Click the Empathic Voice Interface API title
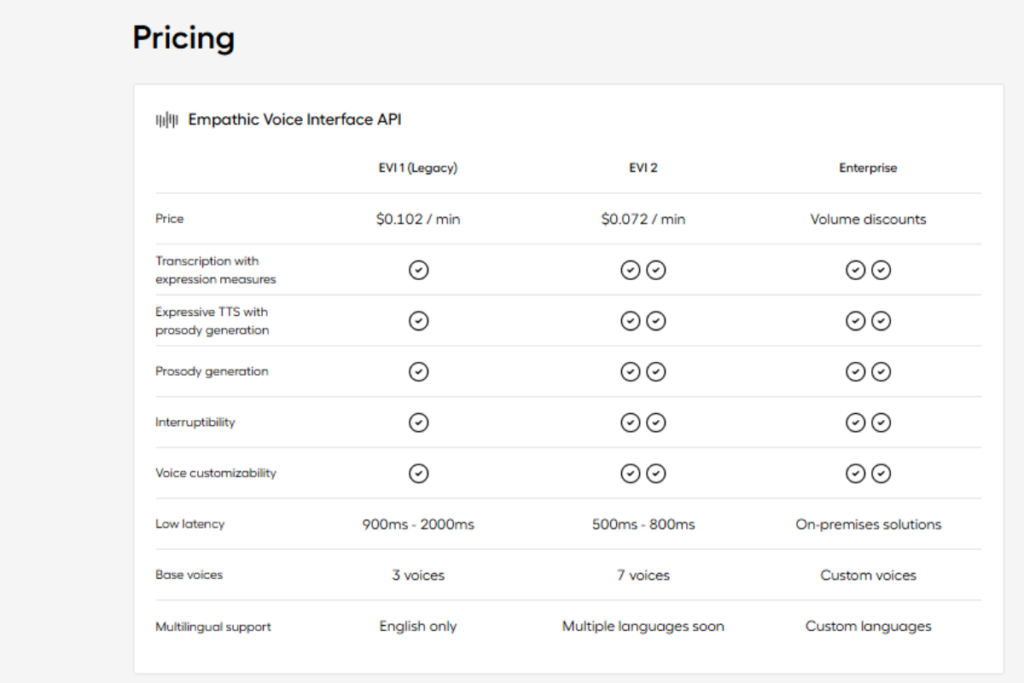This screenshot has height=683, width=1024. pos(295,119)
